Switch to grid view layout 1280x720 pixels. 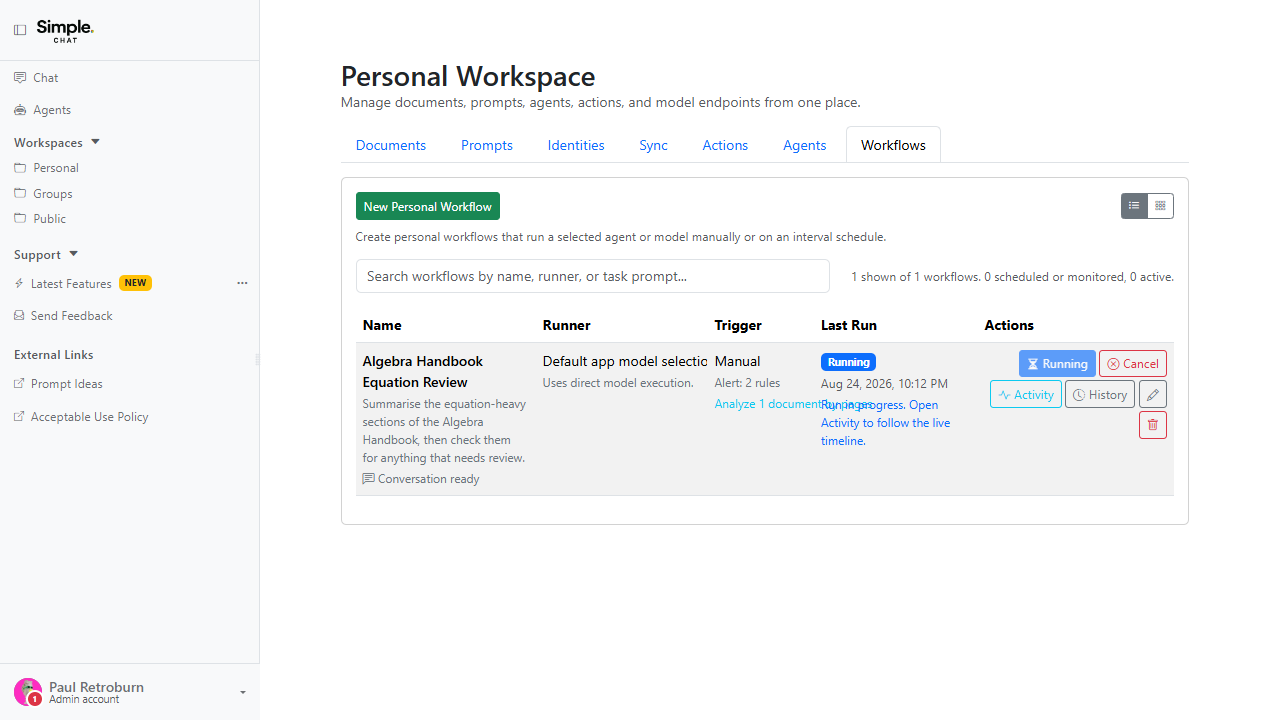click(1160, 206)
